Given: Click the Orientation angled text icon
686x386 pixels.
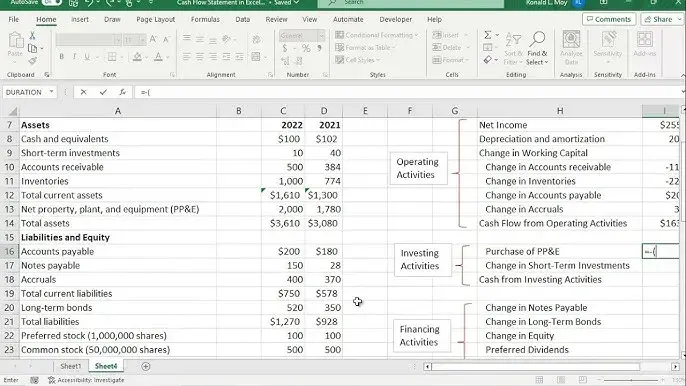Looking at the screenshot, I should (x=226, y=39).
